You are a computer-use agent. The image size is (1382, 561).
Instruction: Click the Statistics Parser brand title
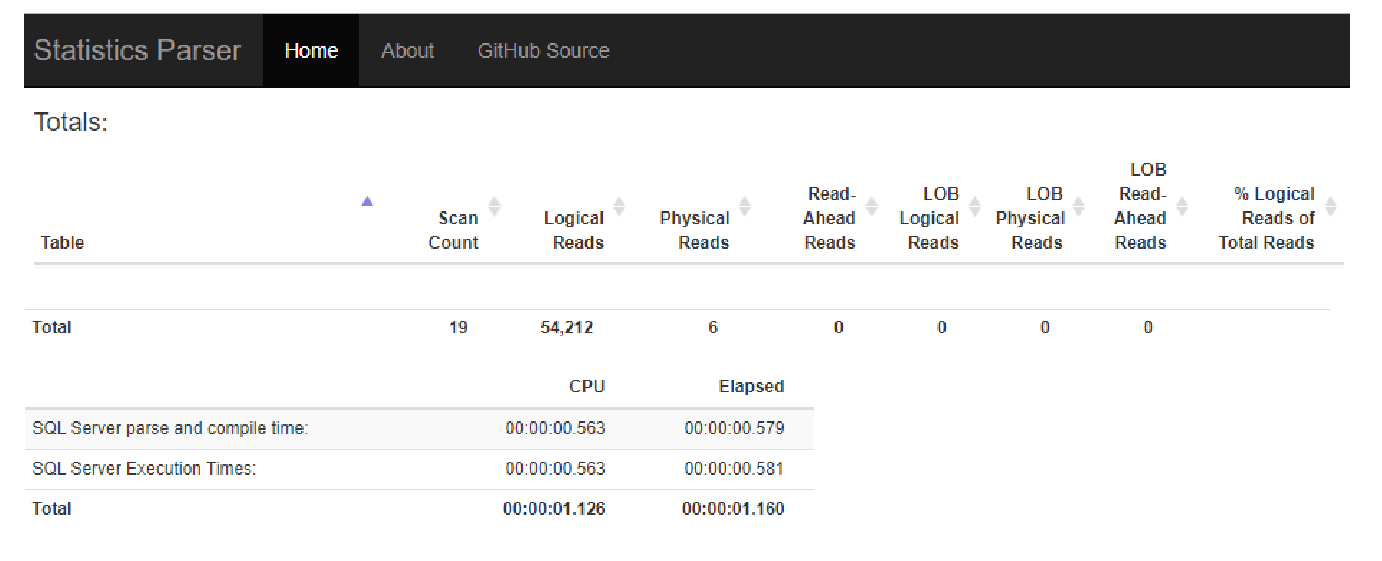138,51
